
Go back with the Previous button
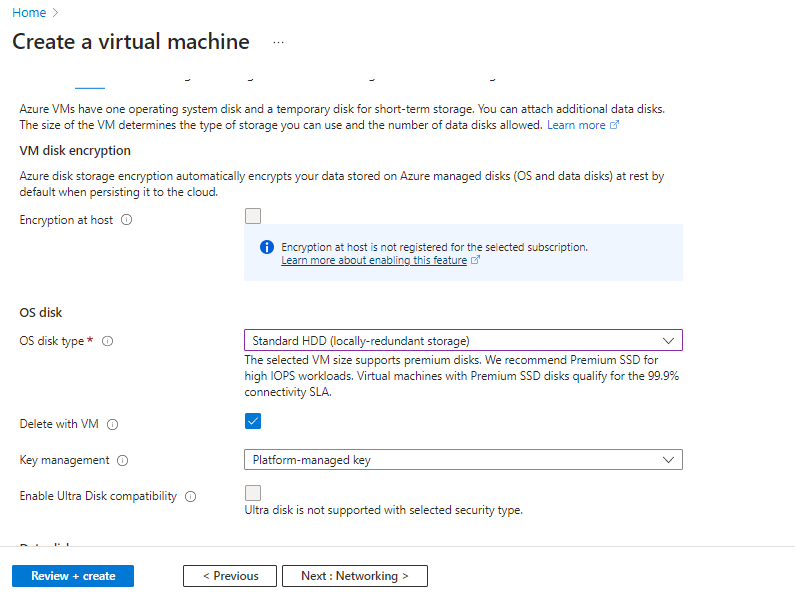pos(230,576)
